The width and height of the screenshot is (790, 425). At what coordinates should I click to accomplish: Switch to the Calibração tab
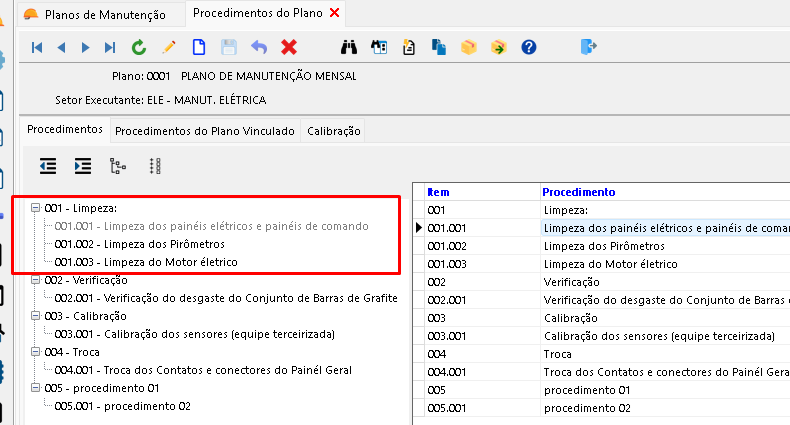[x=334, y=131]
